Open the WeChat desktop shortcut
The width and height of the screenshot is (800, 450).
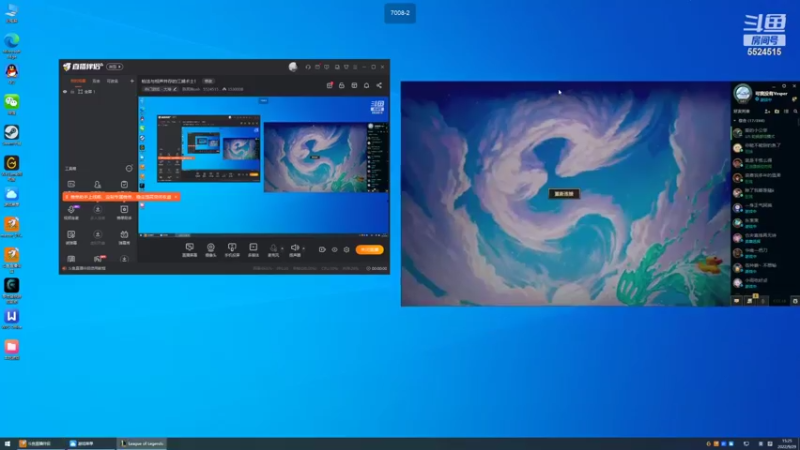tap(12, 105)
